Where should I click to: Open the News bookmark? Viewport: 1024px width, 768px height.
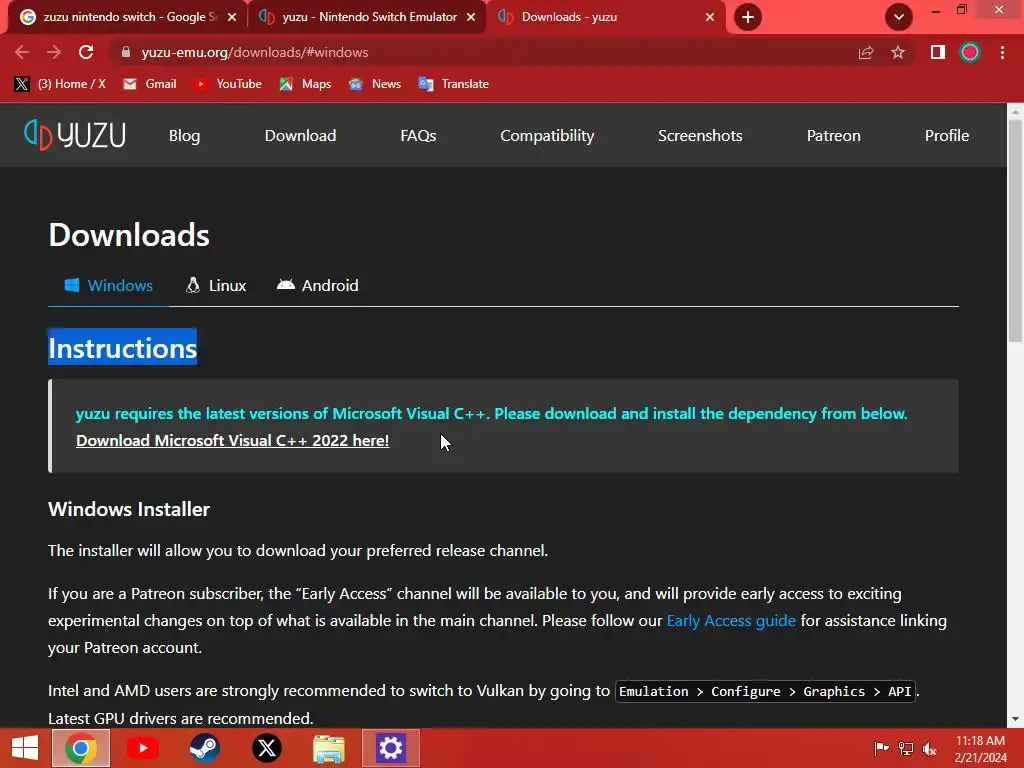pos(375,84)
